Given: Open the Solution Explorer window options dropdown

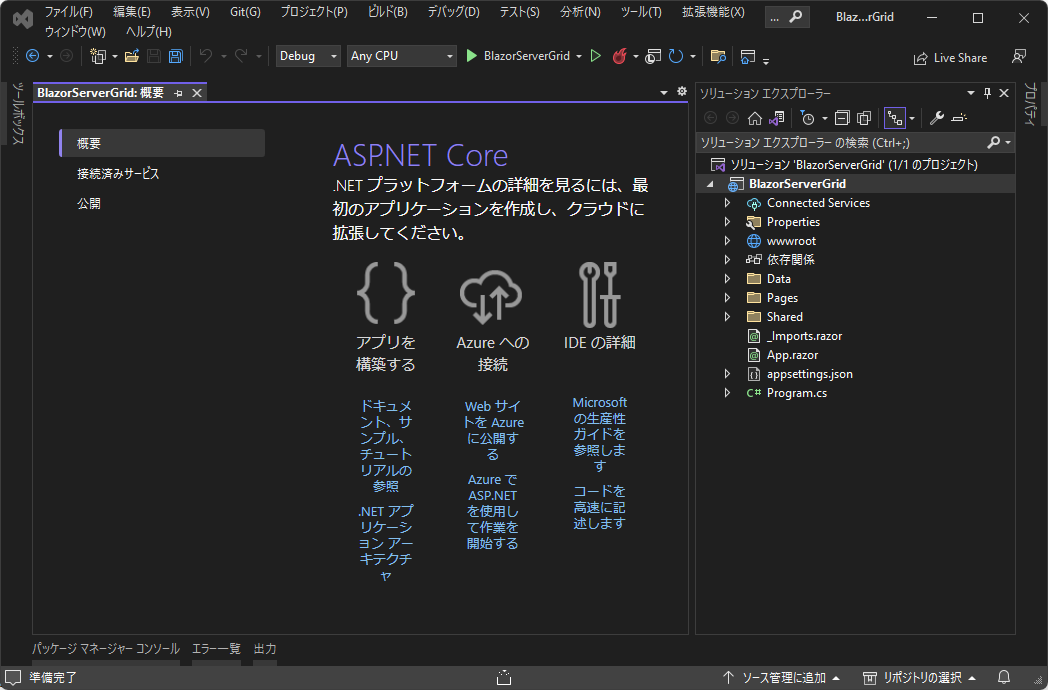Looking at the screenshot, I should [971, 94].
